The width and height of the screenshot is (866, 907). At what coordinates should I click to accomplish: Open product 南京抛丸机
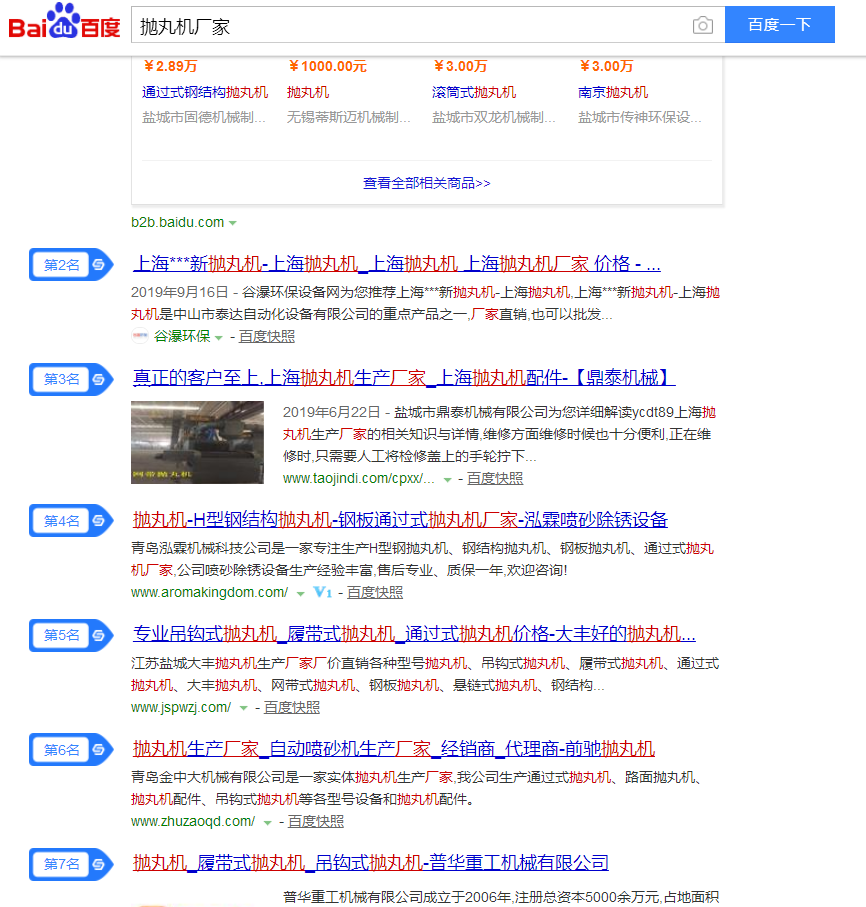pos(613,92)
